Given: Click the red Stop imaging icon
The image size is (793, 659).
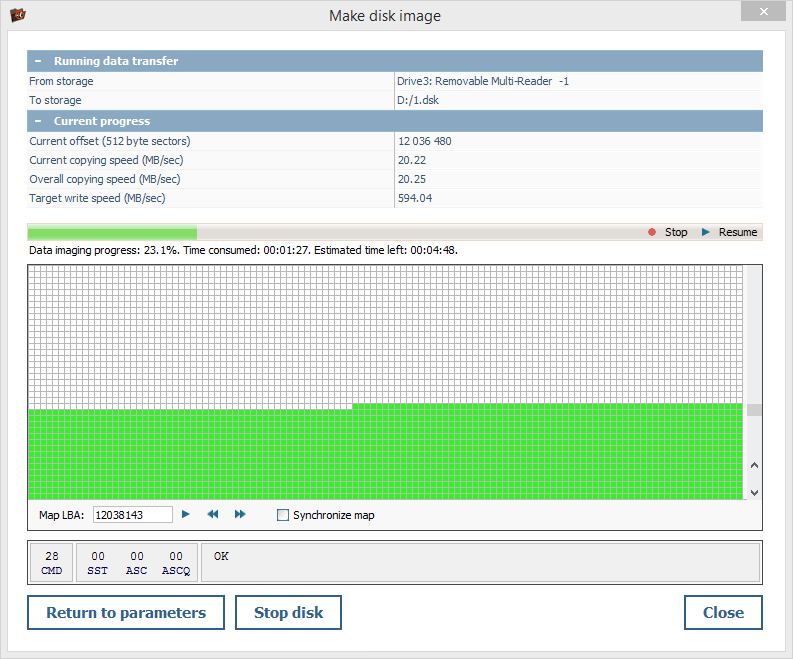Looking at the screenshot, I should pos(652,232).
